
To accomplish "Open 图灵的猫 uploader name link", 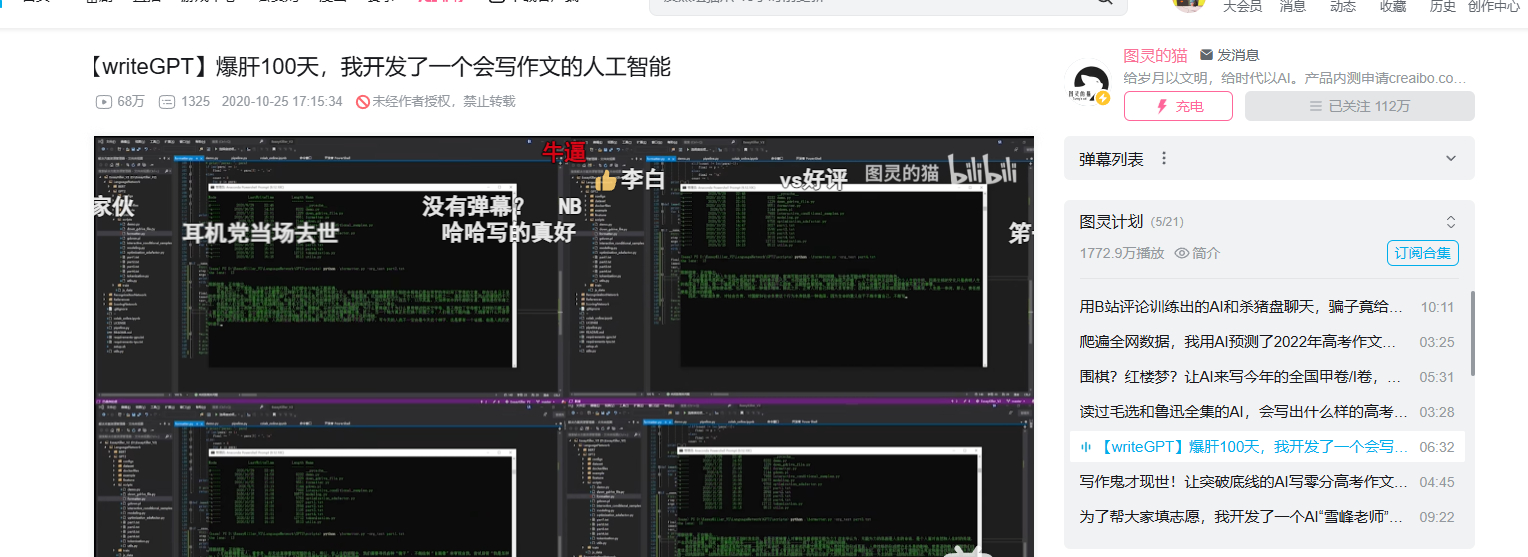I will point(1155,55).
